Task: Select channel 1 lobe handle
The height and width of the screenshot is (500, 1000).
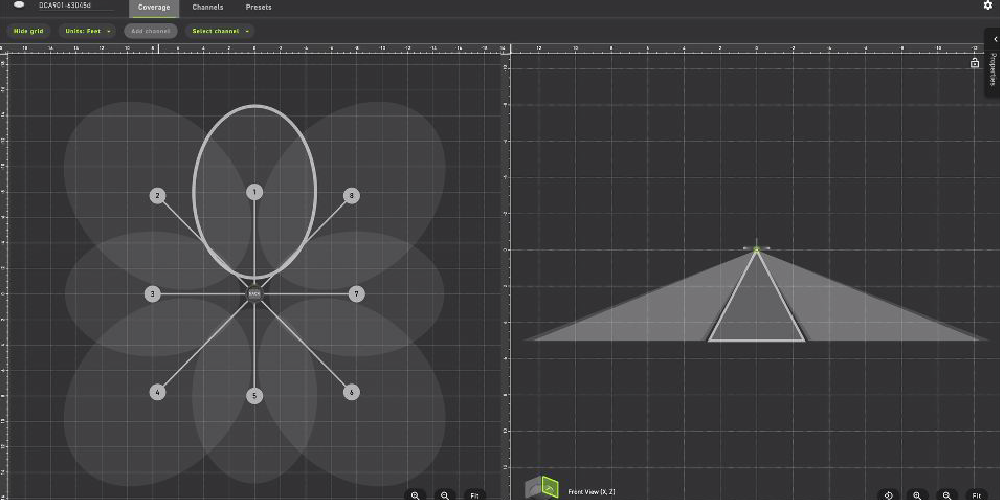Action: (x=254, y=192)
